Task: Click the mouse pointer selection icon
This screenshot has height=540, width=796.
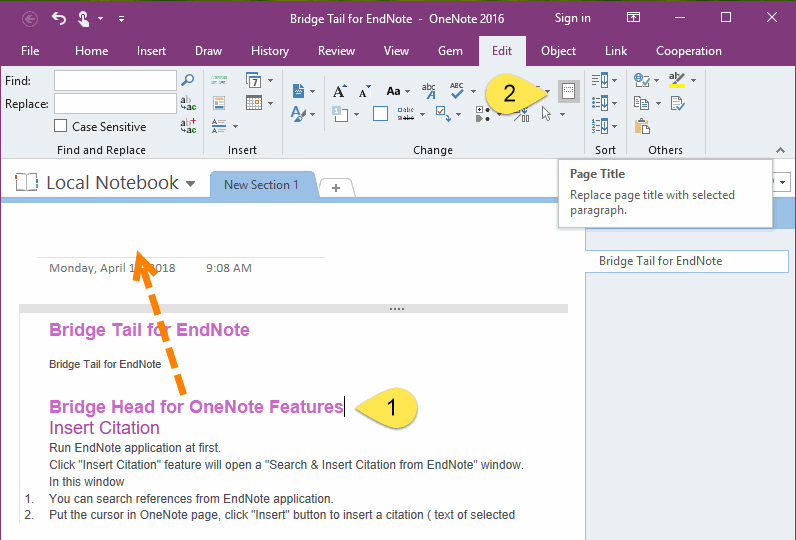Action: click(546, 114)
